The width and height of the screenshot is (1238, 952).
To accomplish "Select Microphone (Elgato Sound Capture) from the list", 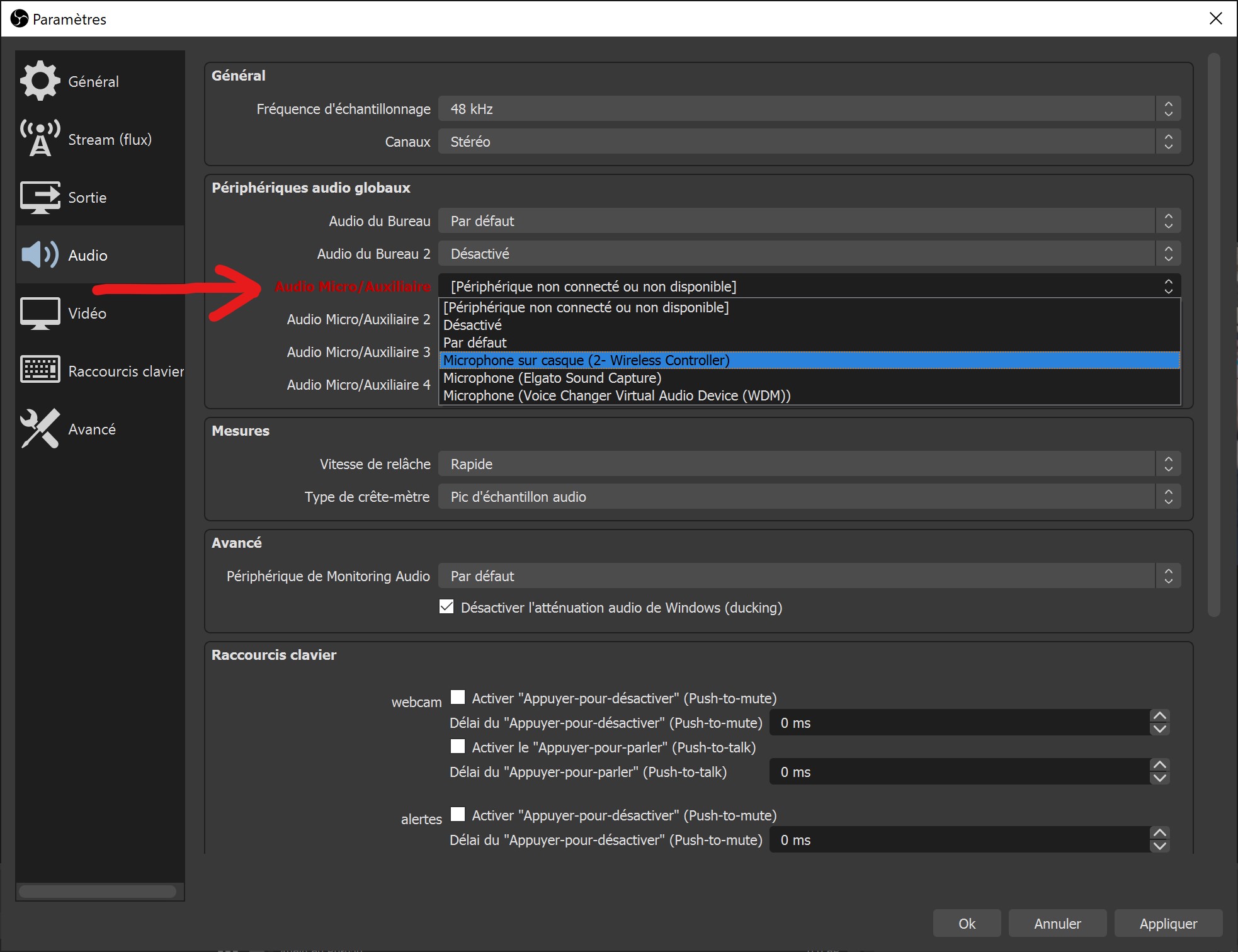I will tap(552, 378).
